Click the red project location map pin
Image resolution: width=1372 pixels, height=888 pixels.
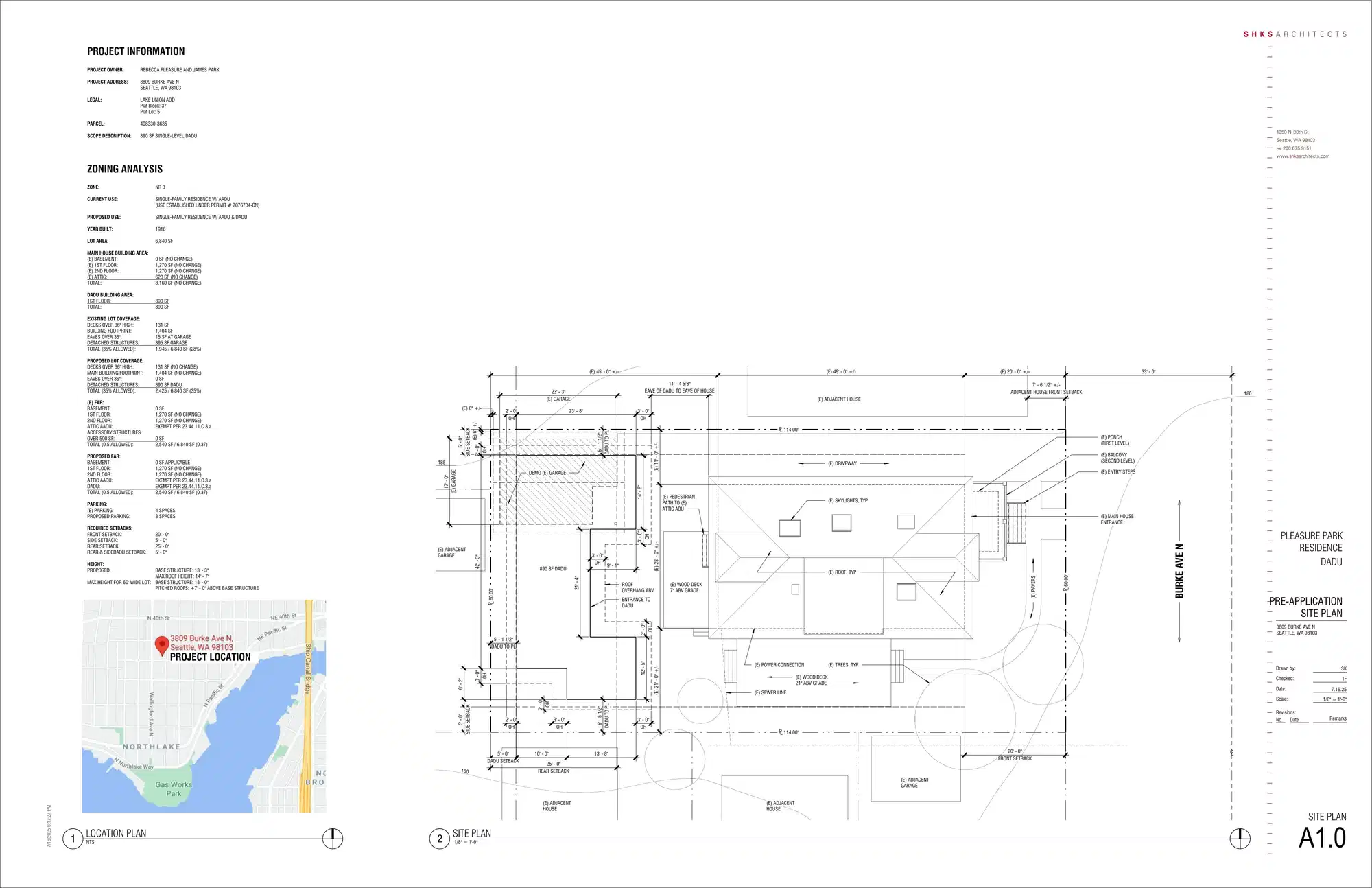point(162,646)
